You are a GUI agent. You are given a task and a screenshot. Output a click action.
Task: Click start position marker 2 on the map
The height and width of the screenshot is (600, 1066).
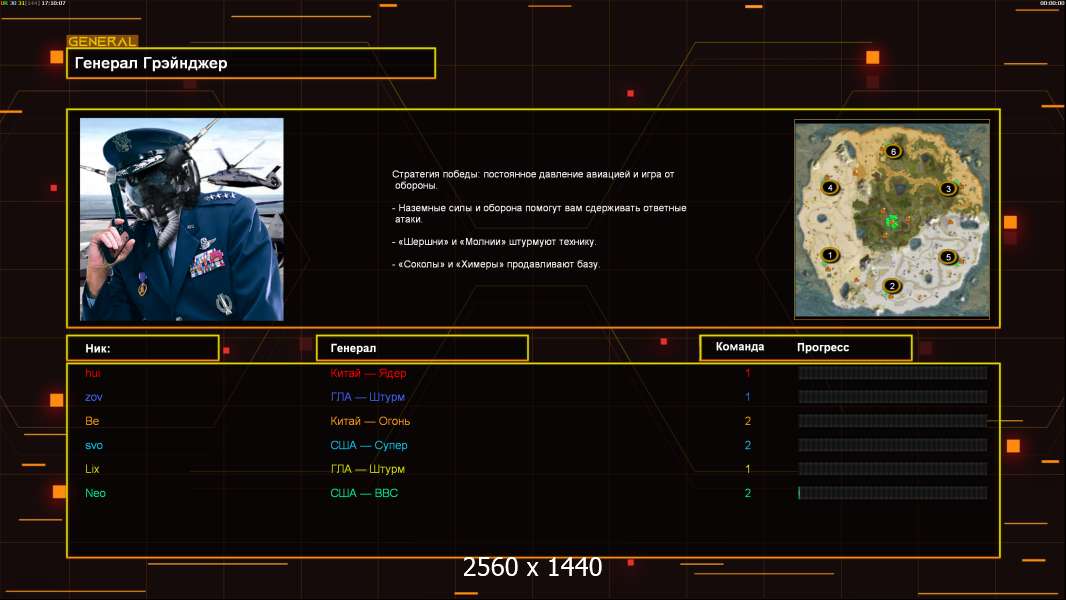pos(892,286)
